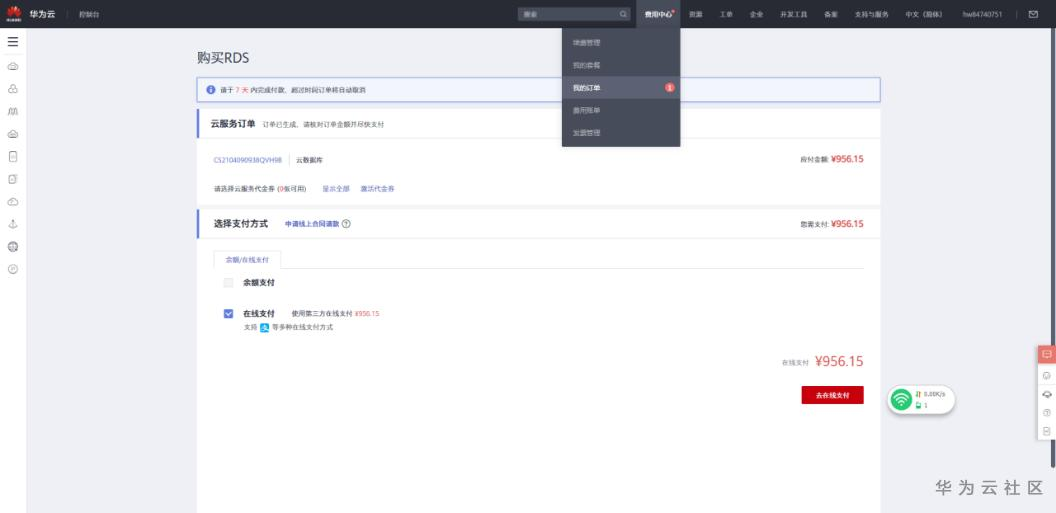Click the fourth circular icon on right panel
The width and height of the screenshot is (1056, 513).
pos(1047,413)
